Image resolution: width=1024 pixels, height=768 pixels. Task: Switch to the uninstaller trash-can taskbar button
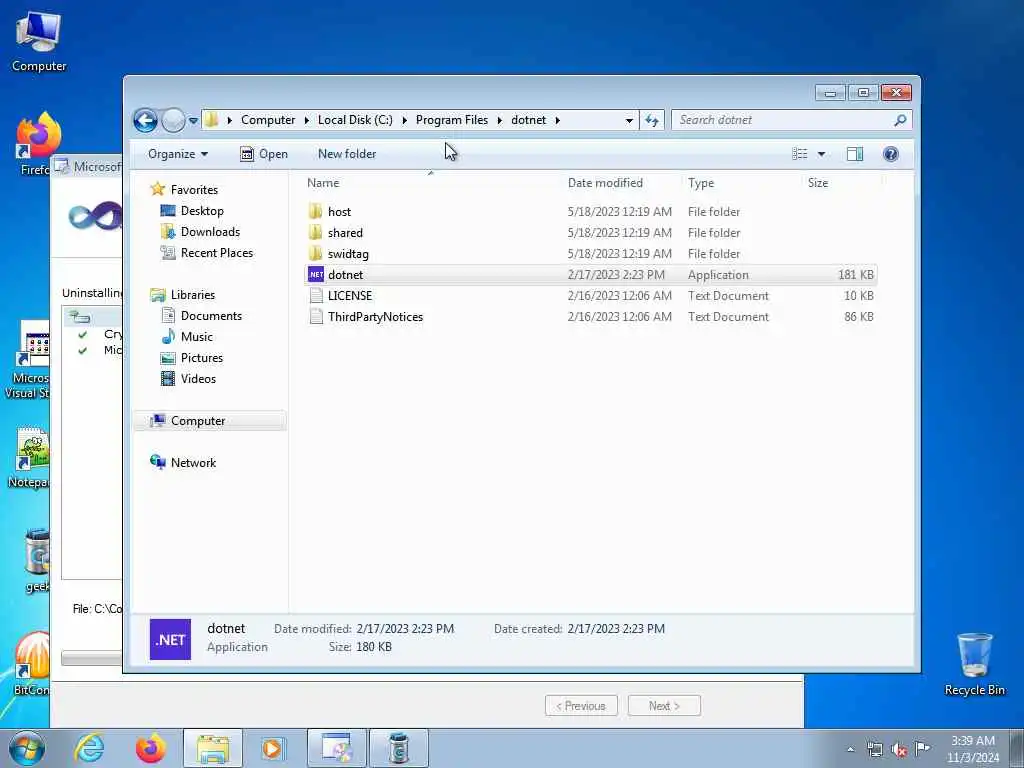pos(399,748)
